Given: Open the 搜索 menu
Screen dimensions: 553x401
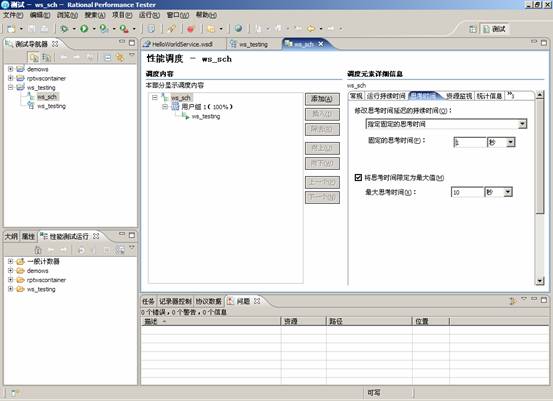Looking at the screenshot, I should click(95, 15).
